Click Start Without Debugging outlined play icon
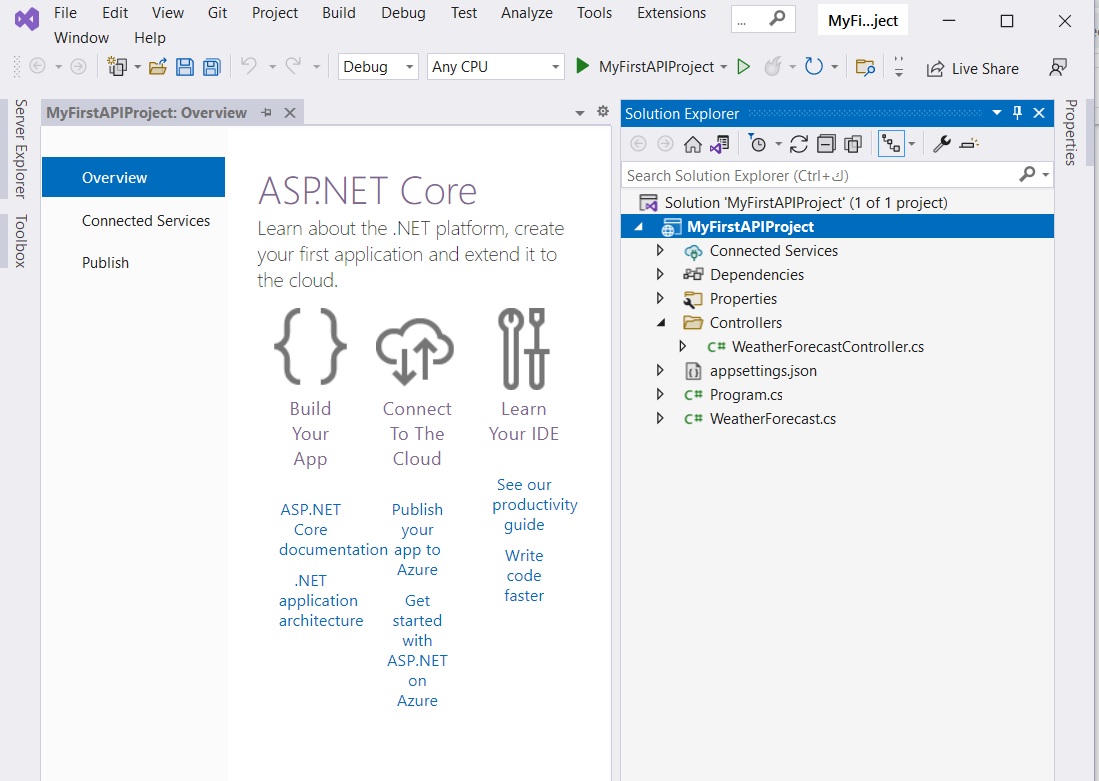 (744, 67)
